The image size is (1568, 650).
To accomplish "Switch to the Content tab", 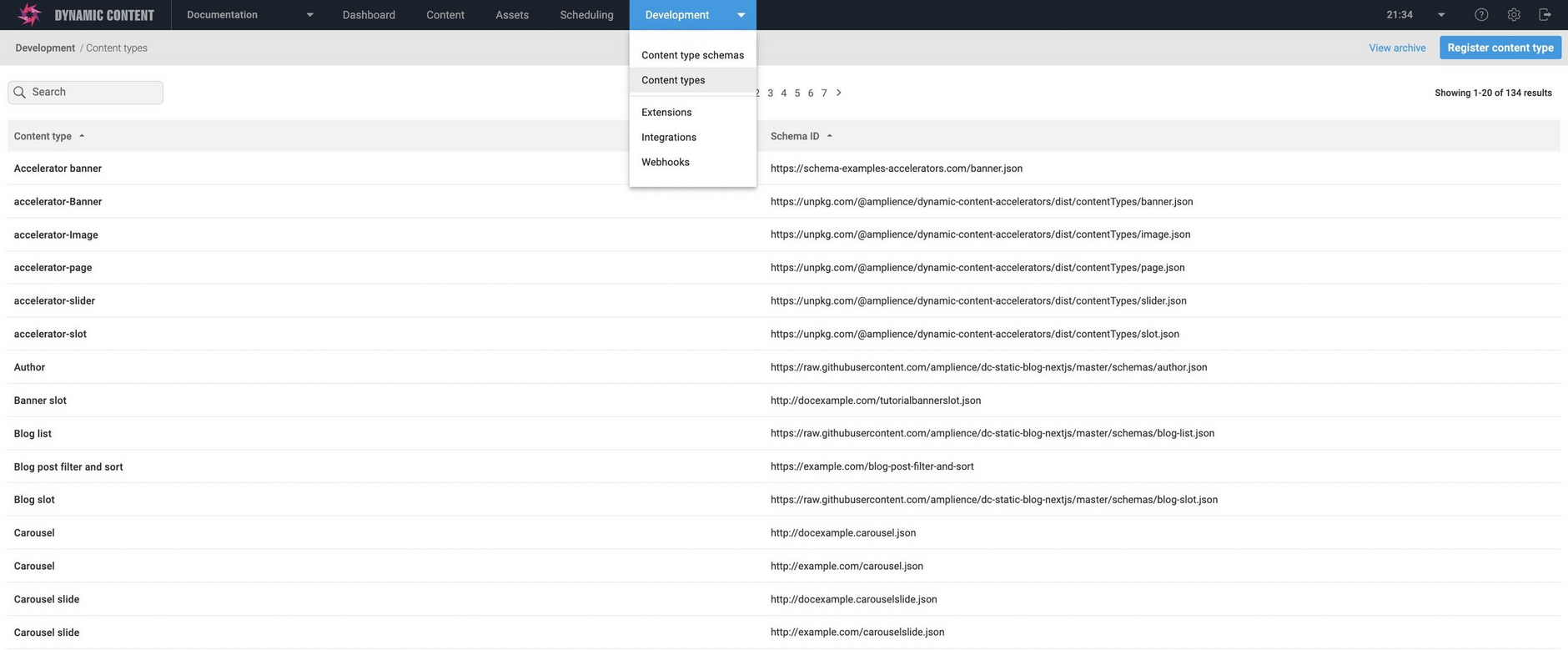I will pyautogui.click(x=445, y=15).
